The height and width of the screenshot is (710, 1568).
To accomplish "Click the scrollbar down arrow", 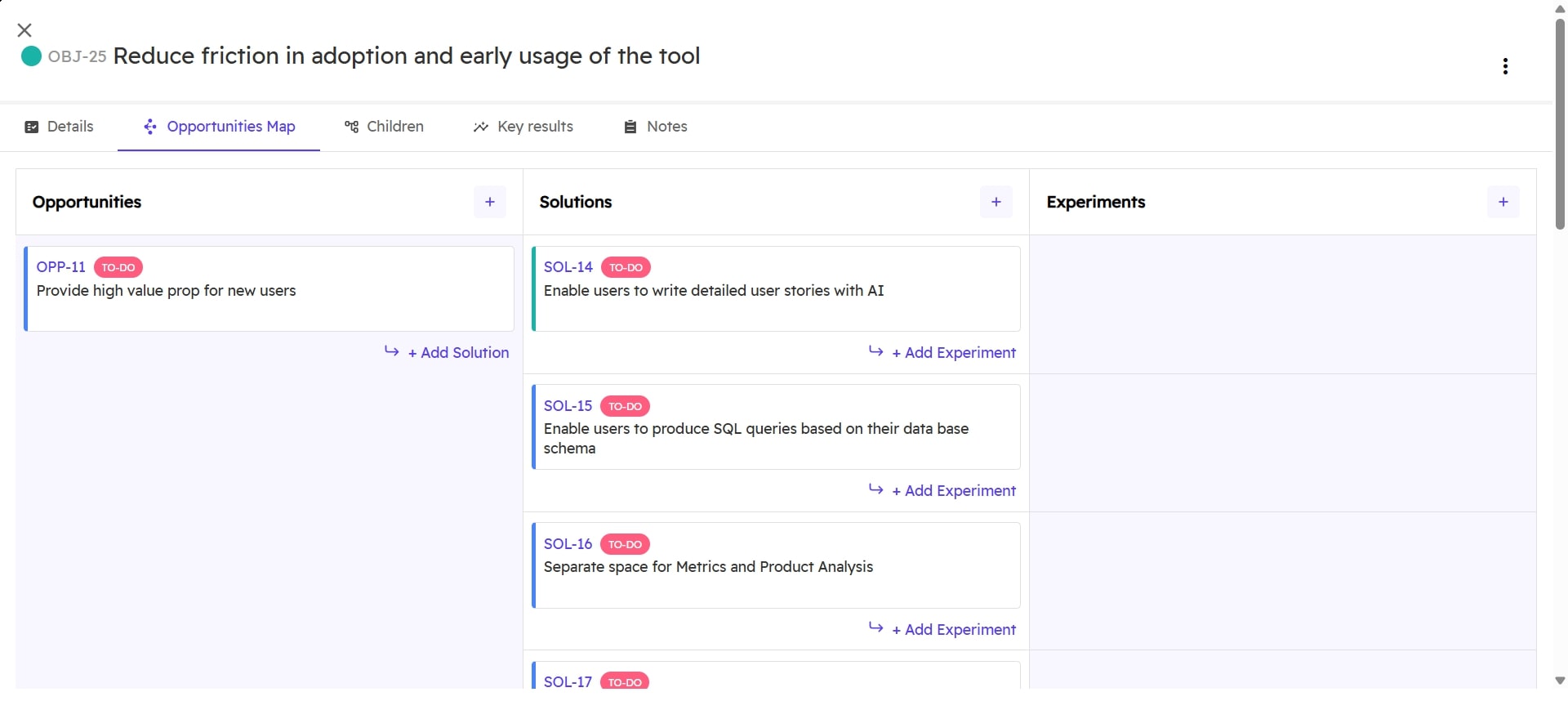I will tap(1560, 681).
